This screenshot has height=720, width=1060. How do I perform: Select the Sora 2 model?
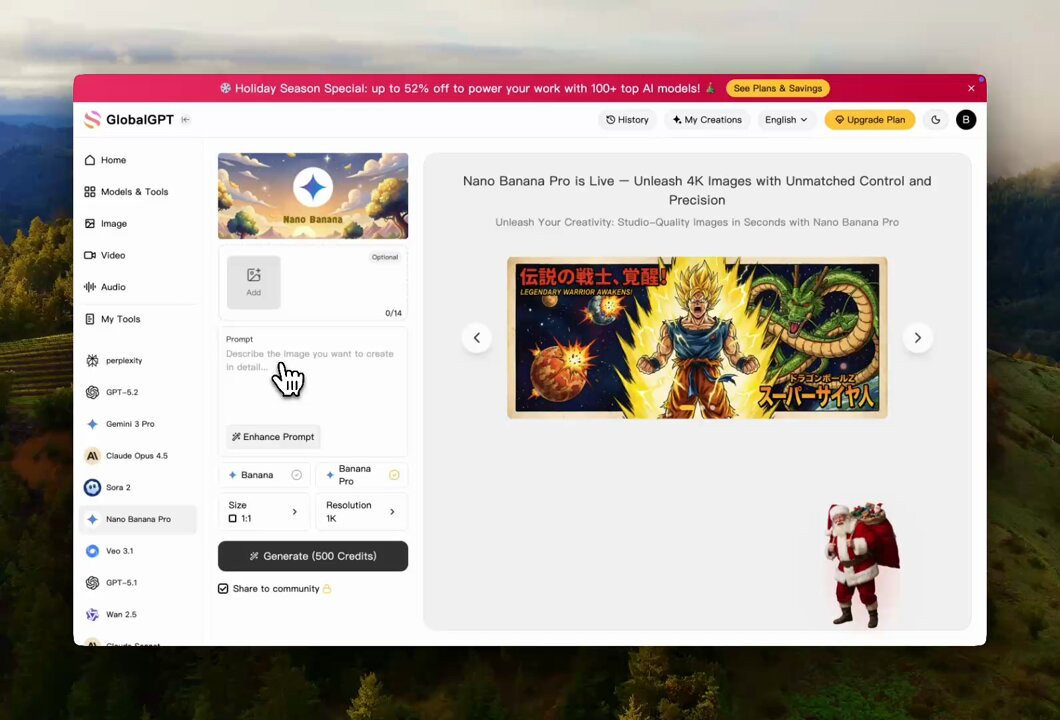click(138, 487)
